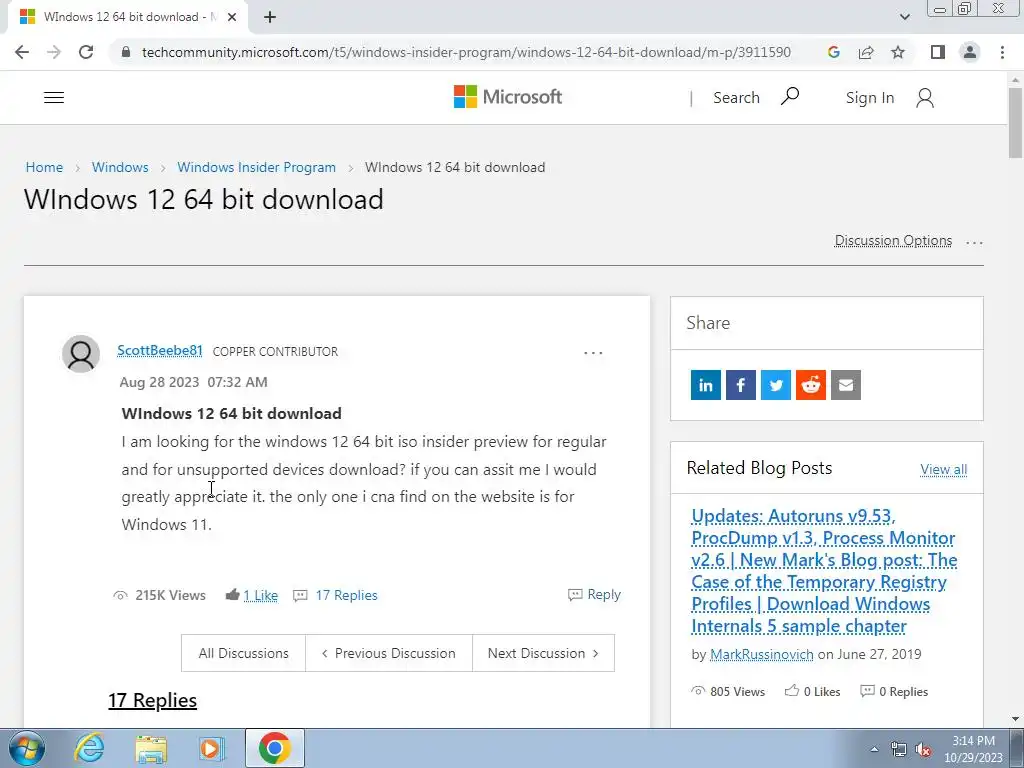This screenshot has height=768, width=1024.
Task: Share via email icon
Action: click(x=846, y=385)
